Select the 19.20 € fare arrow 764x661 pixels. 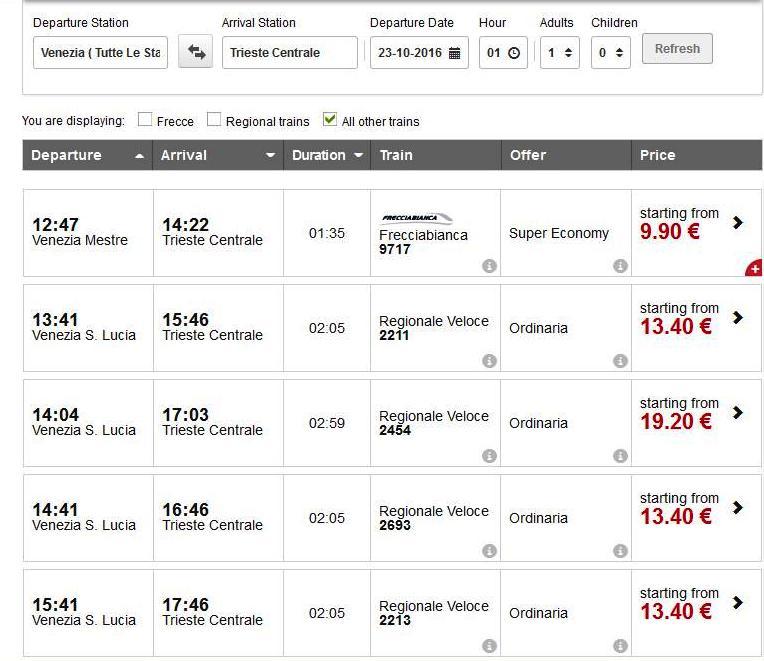pyautogui.click(x=738, y=412)
